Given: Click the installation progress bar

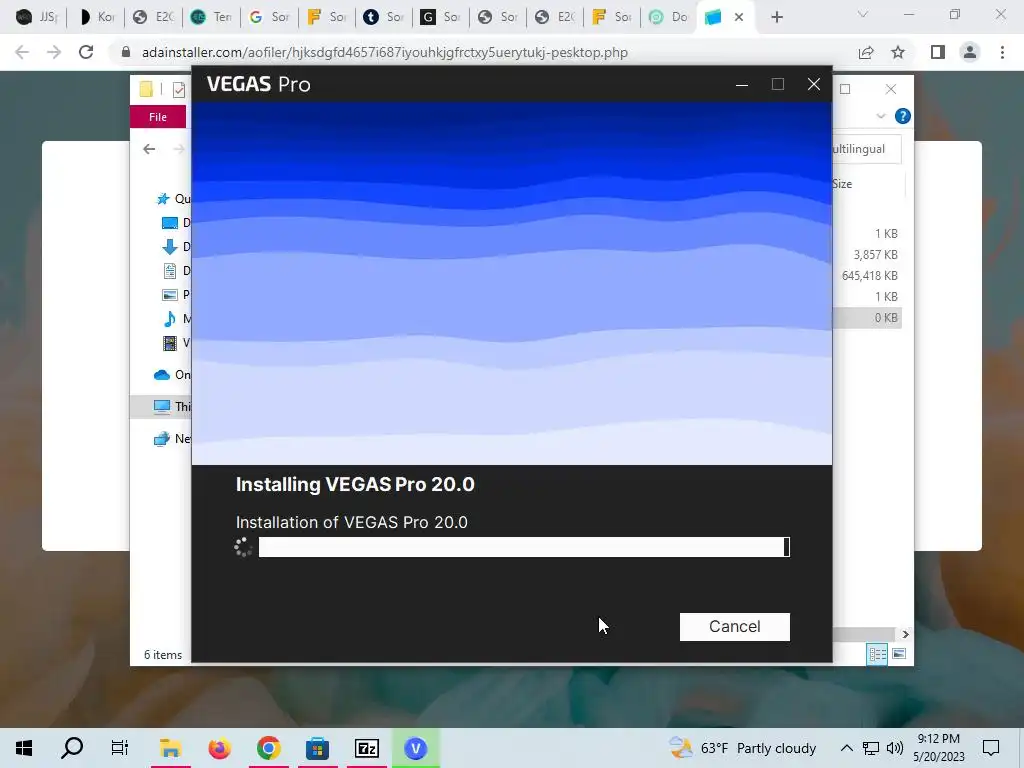Looking at the screenshot, I should coord(524,547).
